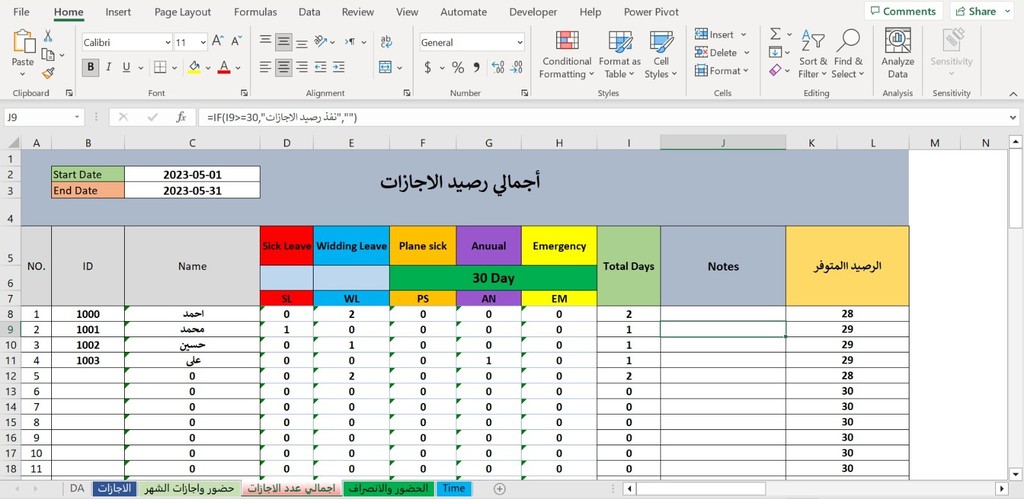Image resolution: width=1024 pixels, height=499 pixels.
Task: Open Cell Styles gallery
Action: [661, 54]
